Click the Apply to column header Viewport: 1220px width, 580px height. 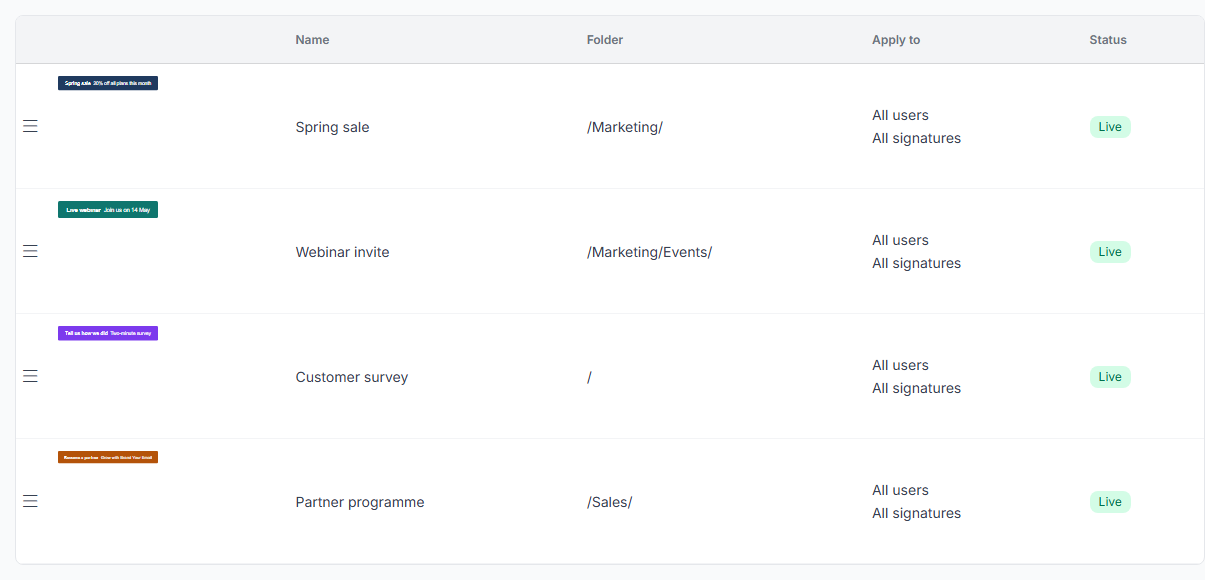coord(896,40)
